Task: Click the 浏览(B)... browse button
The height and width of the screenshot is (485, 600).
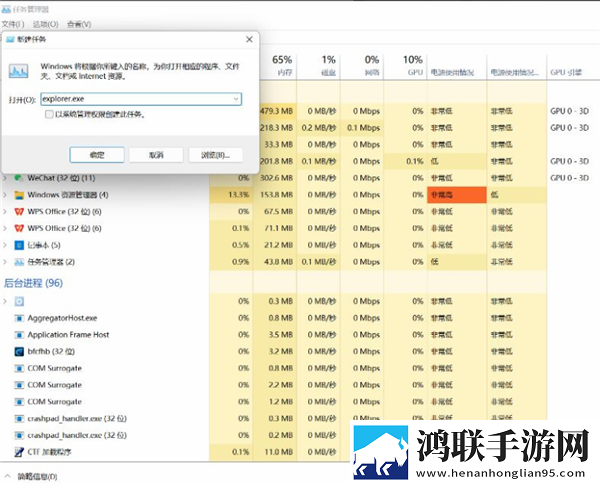Action: coord(215,155)
